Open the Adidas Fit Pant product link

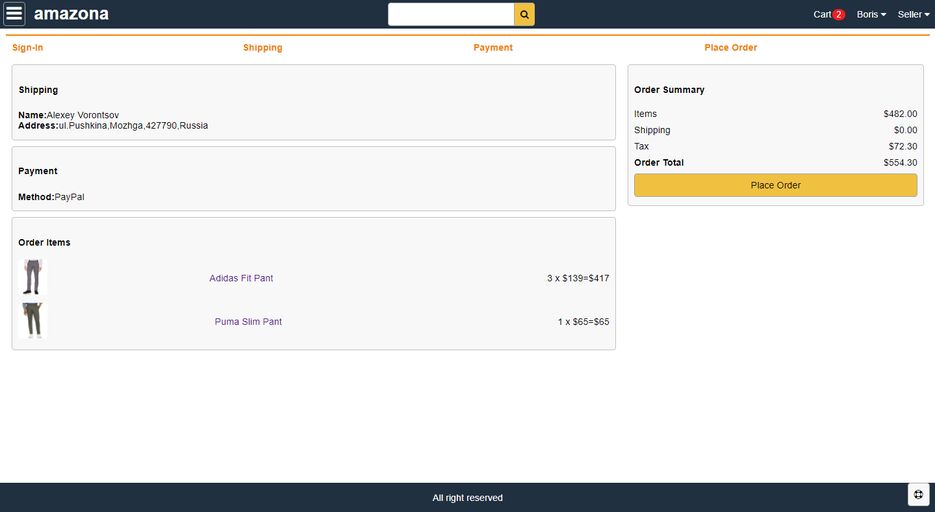[241, 278]
